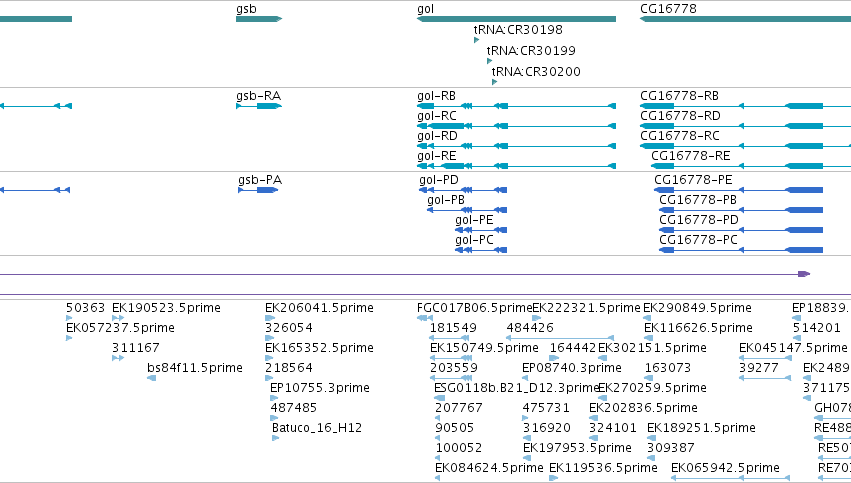Click the Batuco_16_H12 feature label
The width and height of the screenshot is (851, 483).
[317, 428]
